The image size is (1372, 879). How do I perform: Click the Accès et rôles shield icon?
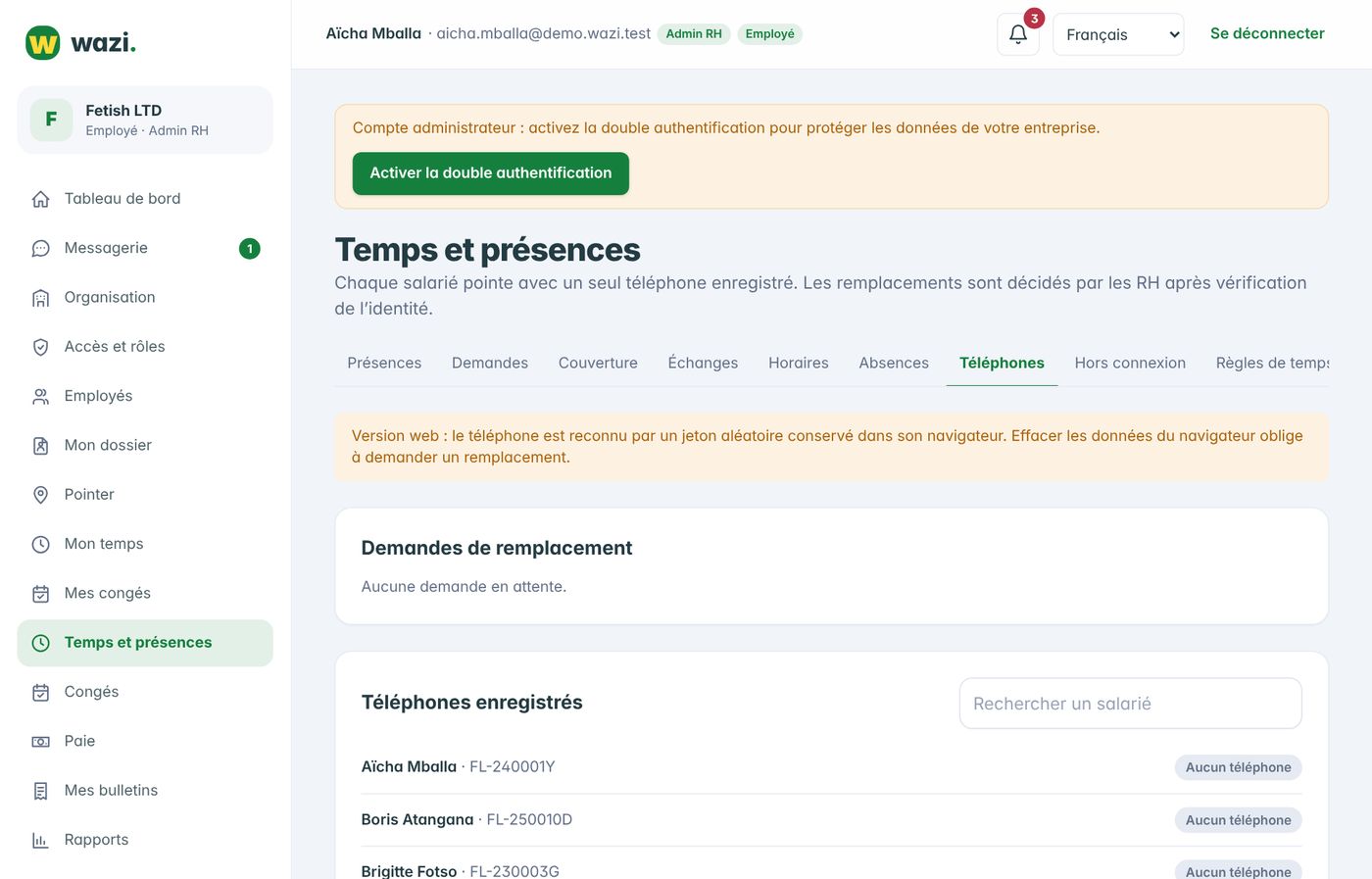pyautogui.click(x=40, y=347)
